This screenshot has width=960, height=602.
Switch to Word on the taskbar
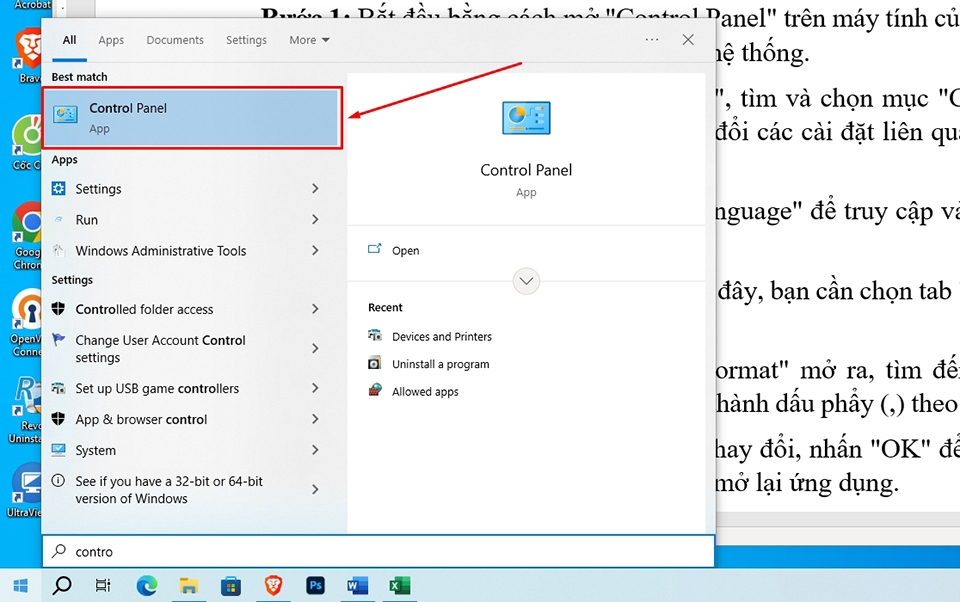357,586
